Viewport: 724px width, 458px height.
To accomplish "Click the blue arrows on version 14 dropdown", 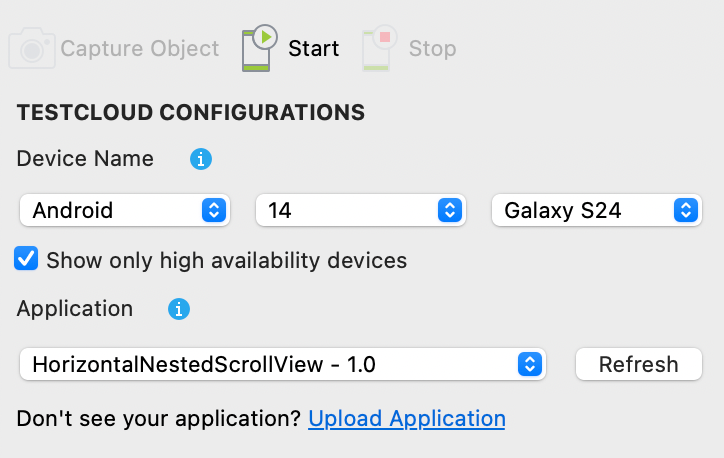I will coord(450,210).
